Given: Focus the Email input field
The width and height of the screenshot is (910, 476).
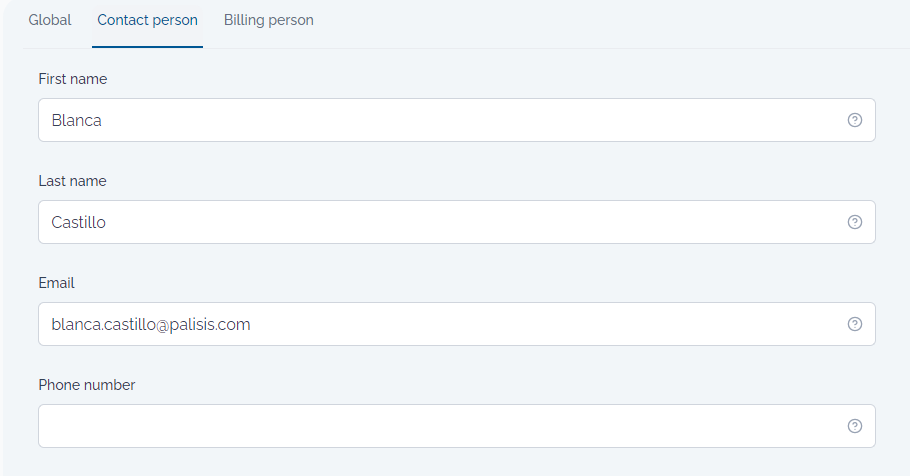Looking at the screenshot, I should coord(457,324).
